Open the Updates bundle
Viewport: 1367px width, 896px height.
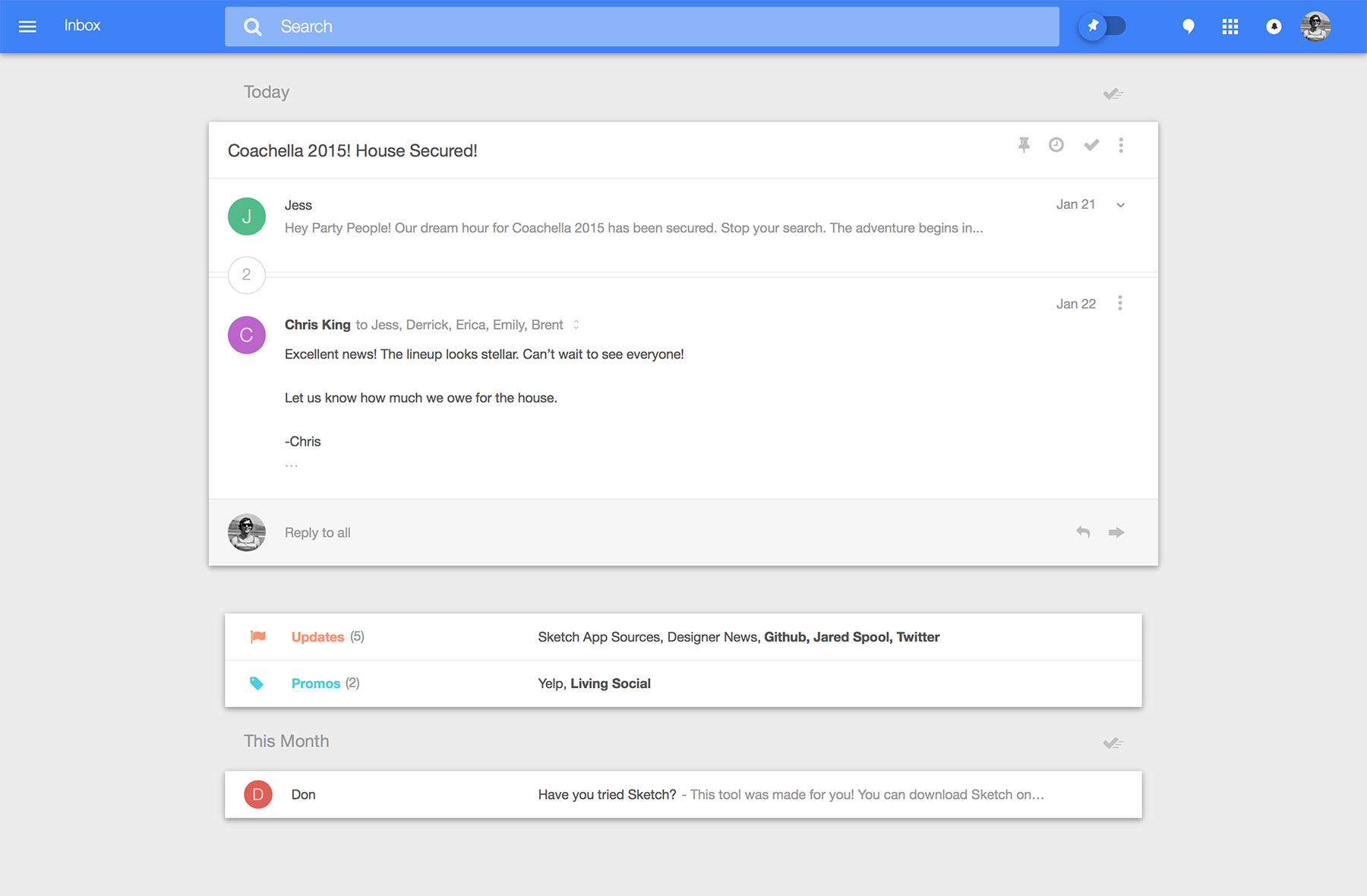(318, 636)
